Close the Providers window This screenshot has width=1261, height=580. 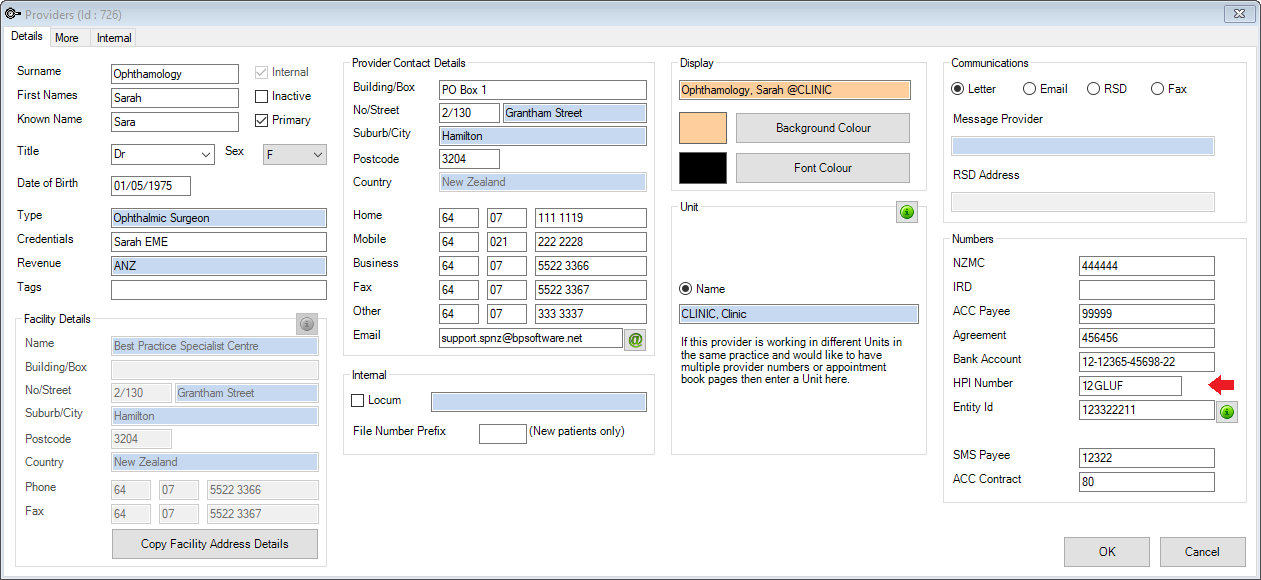[1238, 13]
